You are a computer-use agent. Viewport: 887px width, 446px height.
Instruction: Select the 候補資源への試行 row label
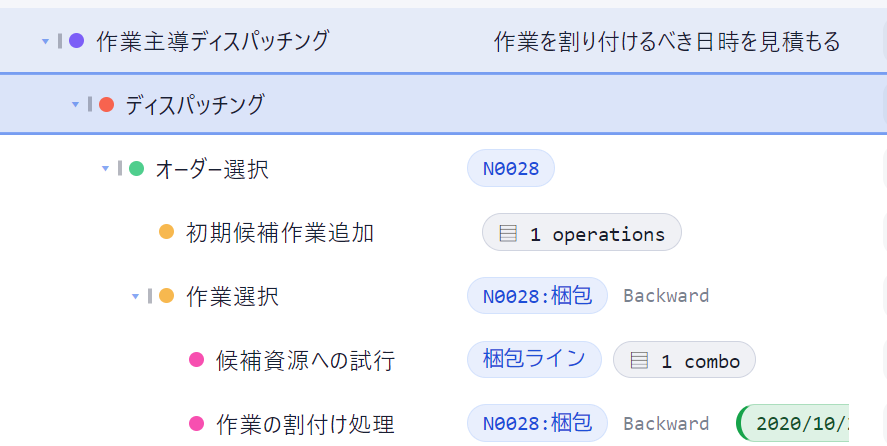click(x=305, y=361)
